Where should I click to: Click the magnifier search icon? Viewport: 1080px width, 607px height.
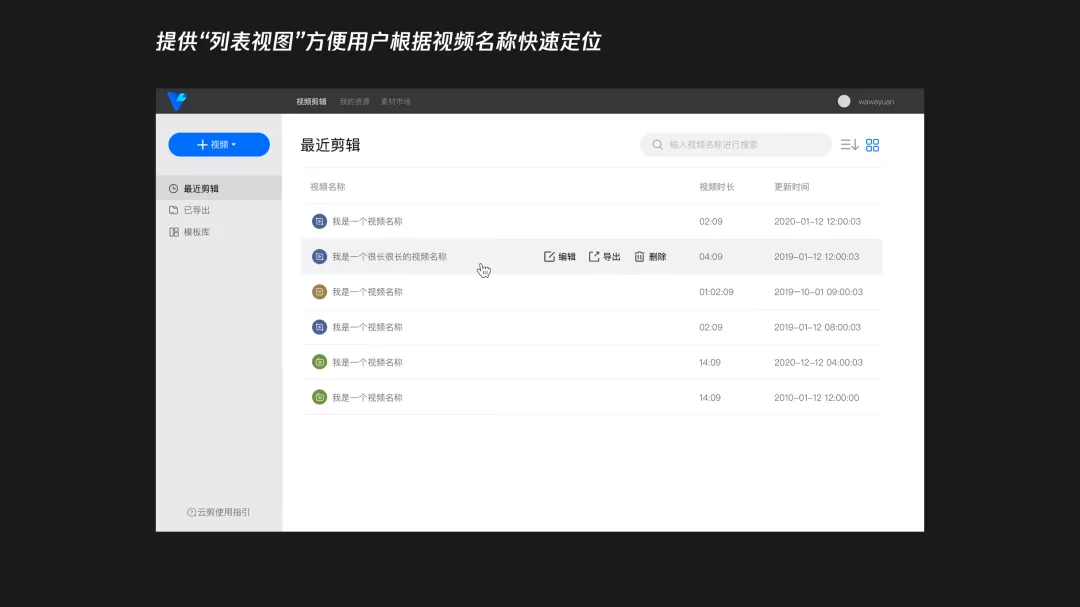[x=657, y=145]
